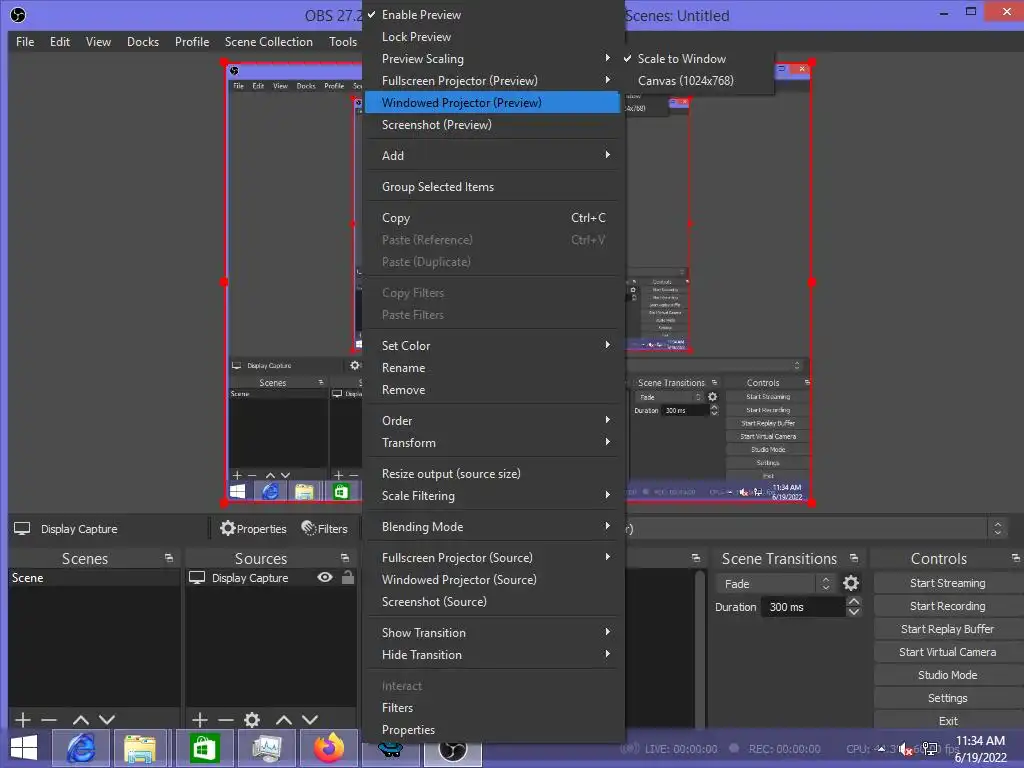The image size is (1024, 768).
Task: Undock the Sources panel
Action: click(345, 558)
